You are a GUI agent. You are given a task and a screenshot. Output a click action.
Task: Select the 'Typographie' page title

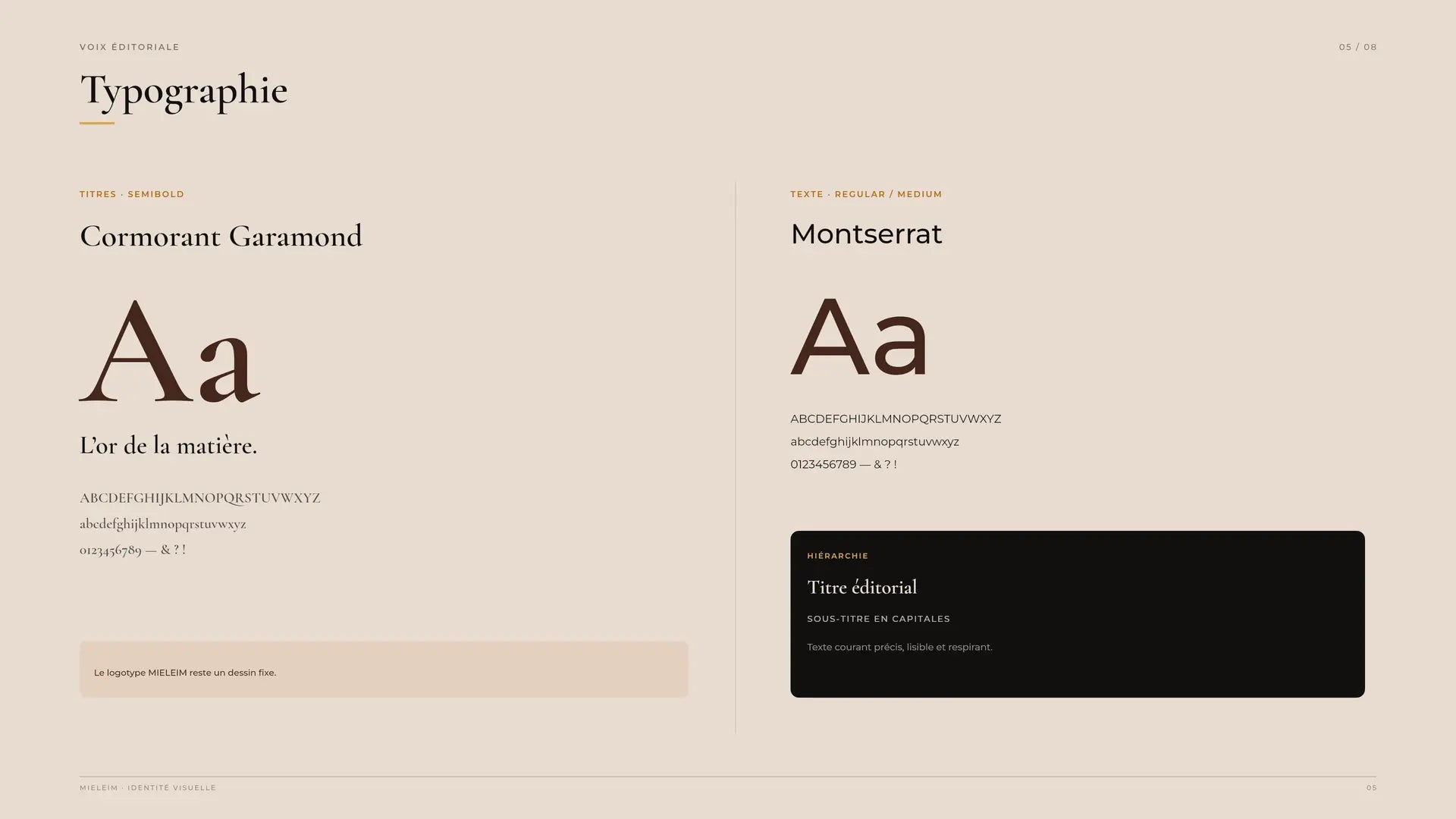coord(184,90)
